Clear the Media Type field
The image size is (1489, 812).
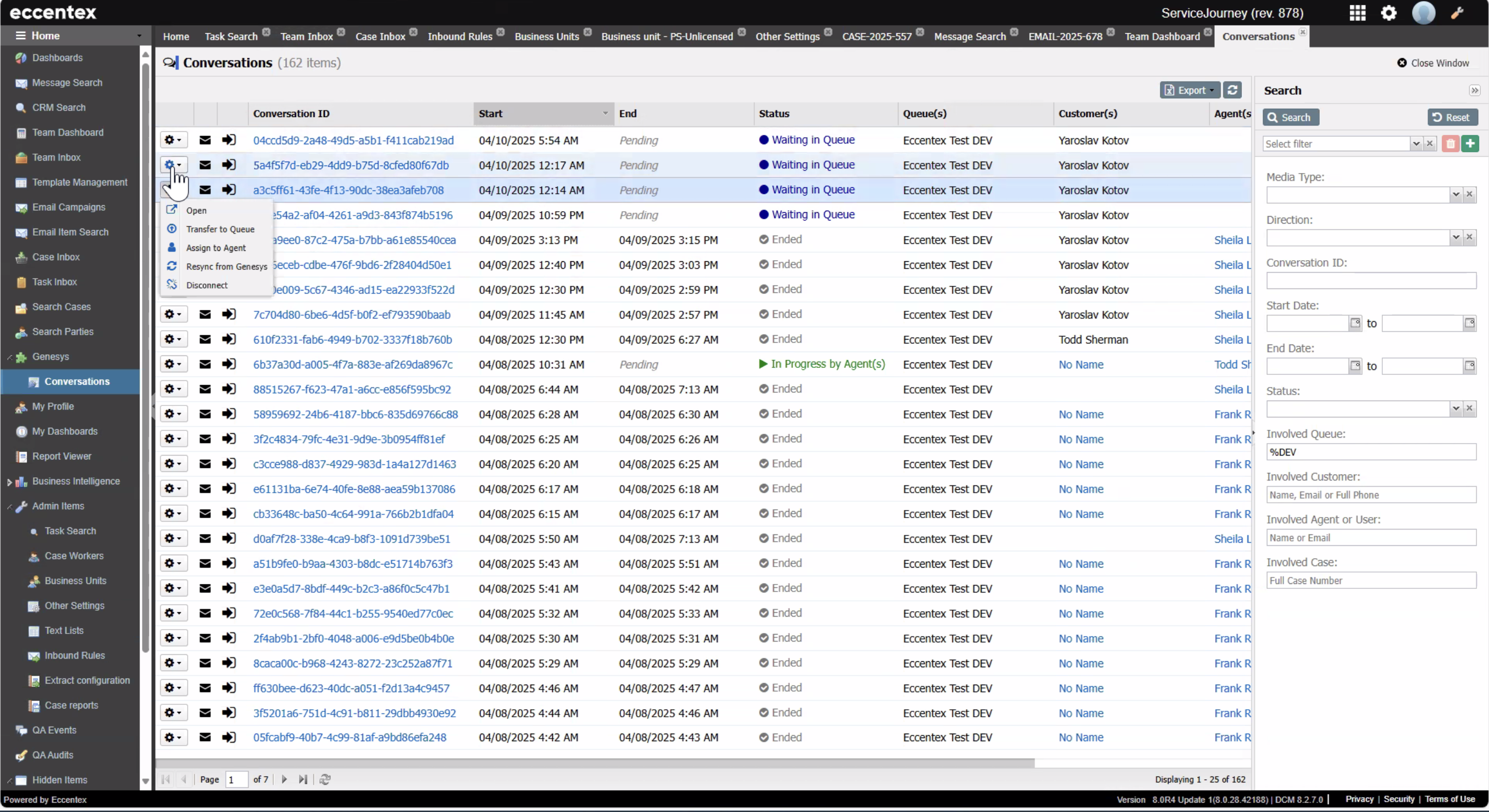click(1469, 195)
